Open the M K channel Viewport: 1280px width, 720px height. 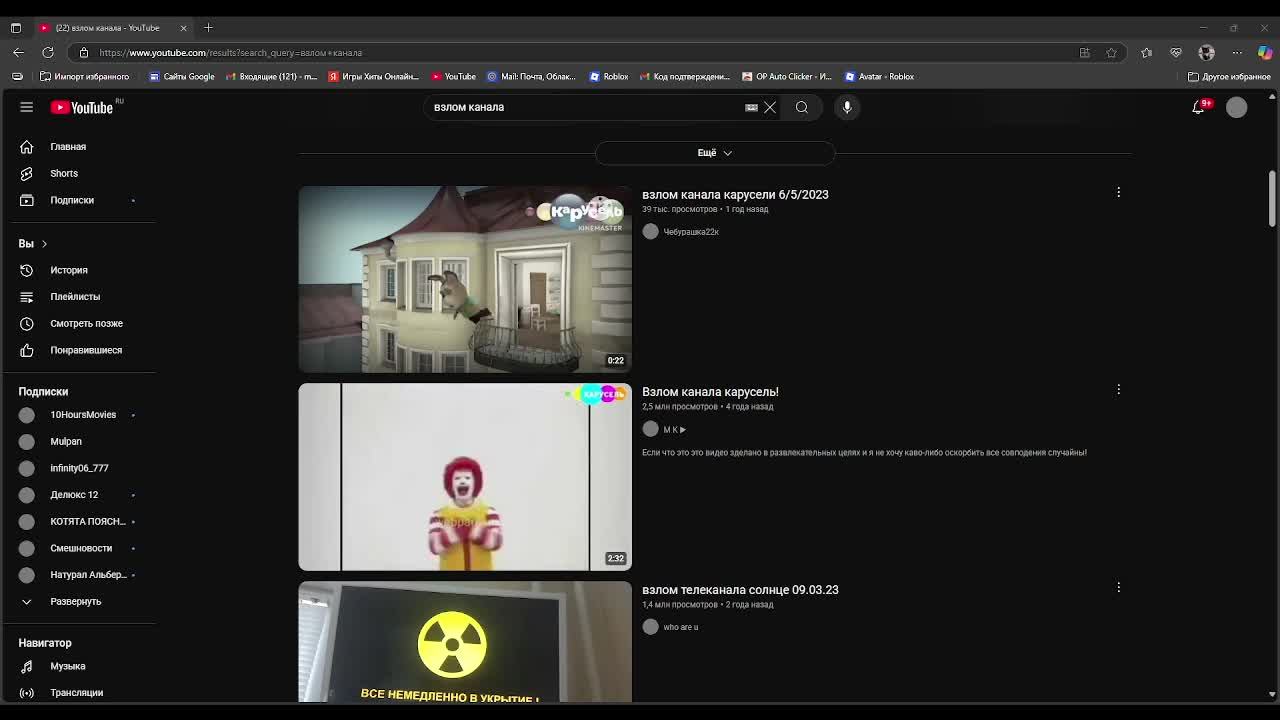click(674, 430)
